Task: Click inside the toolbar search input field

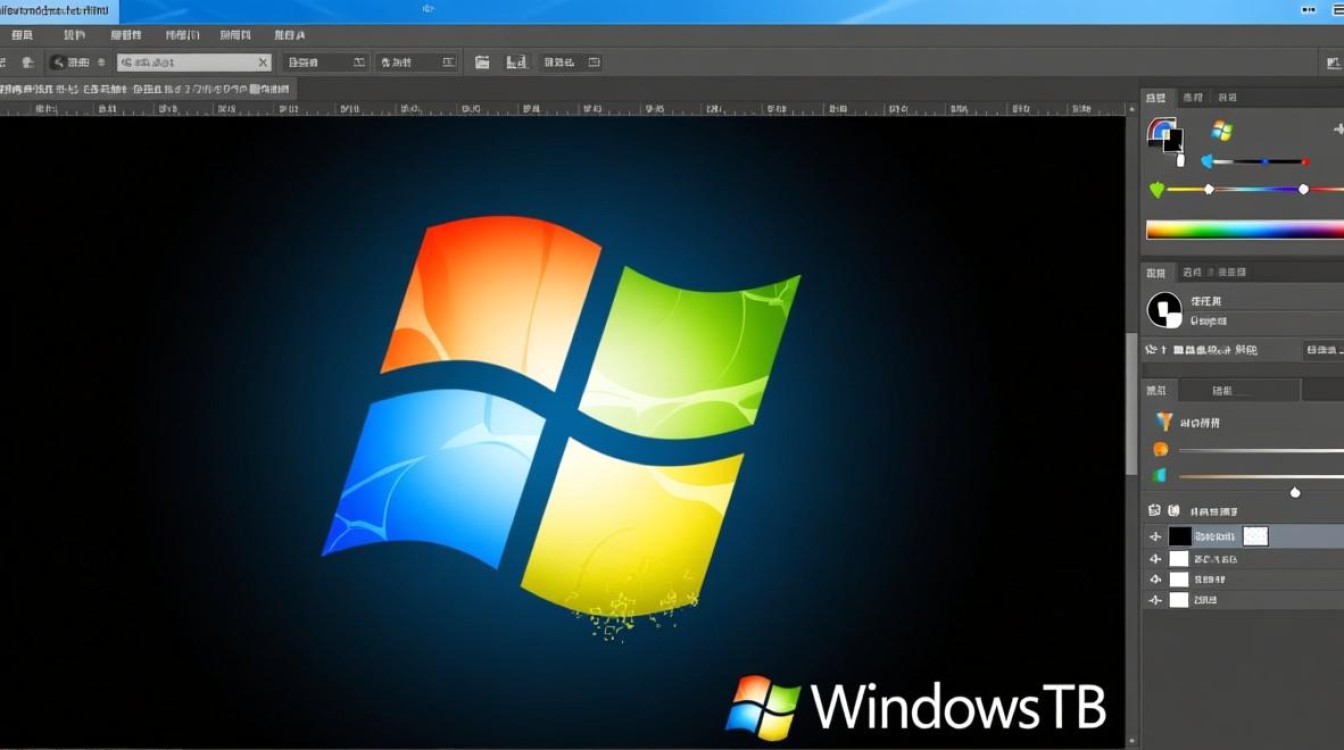Action: click(190, 61)
